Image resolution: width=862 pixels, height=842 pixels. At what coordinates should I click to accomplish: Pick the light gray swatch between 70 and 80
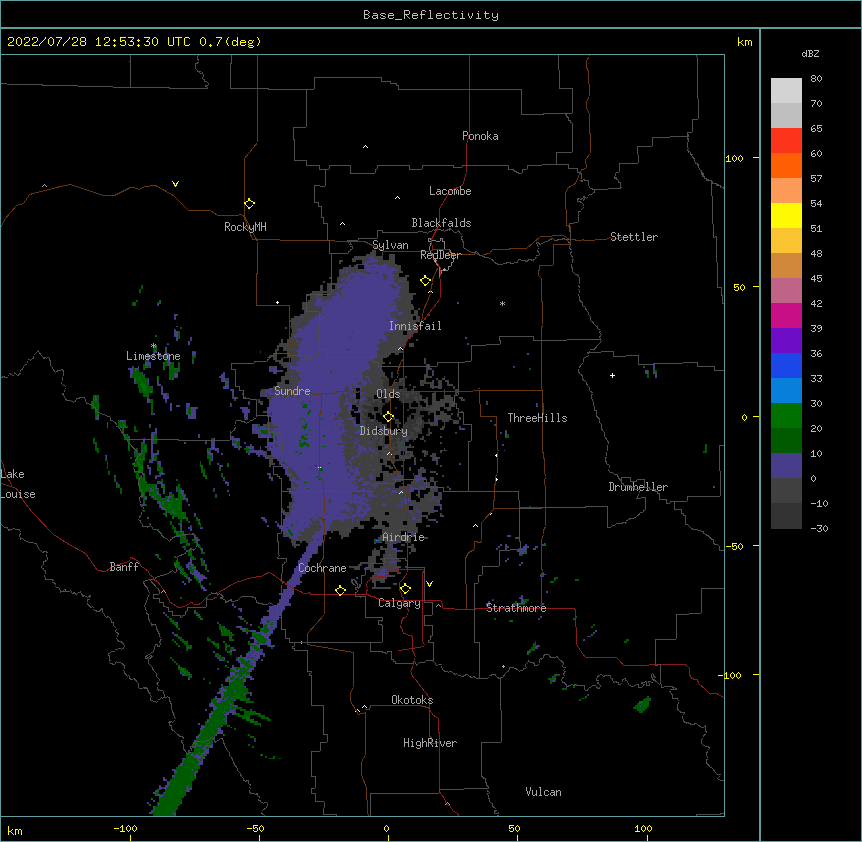(x=786, y=91)
